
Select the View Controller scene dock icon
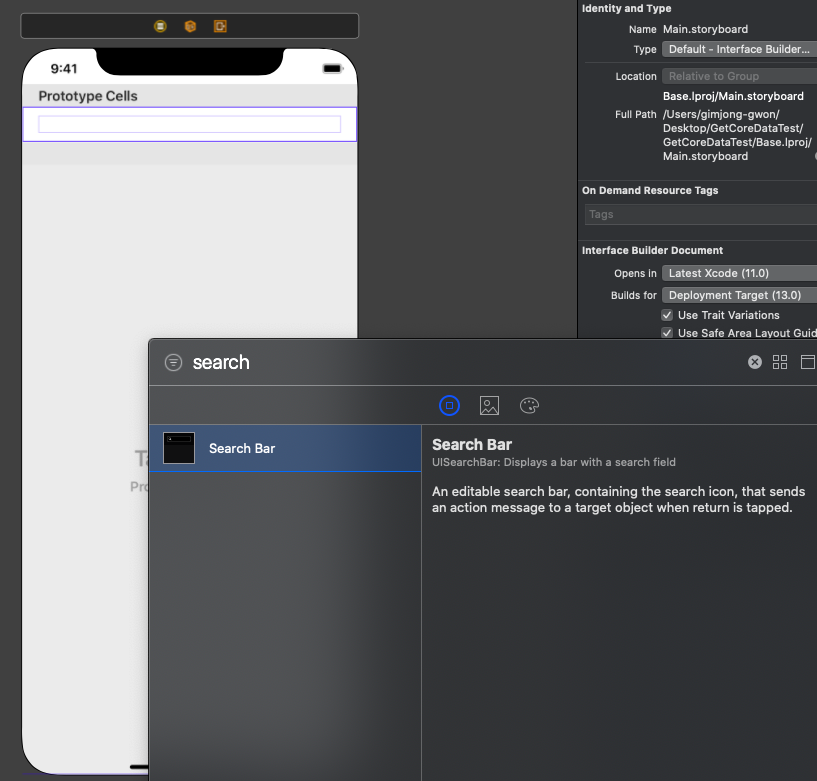coord(160,26)
